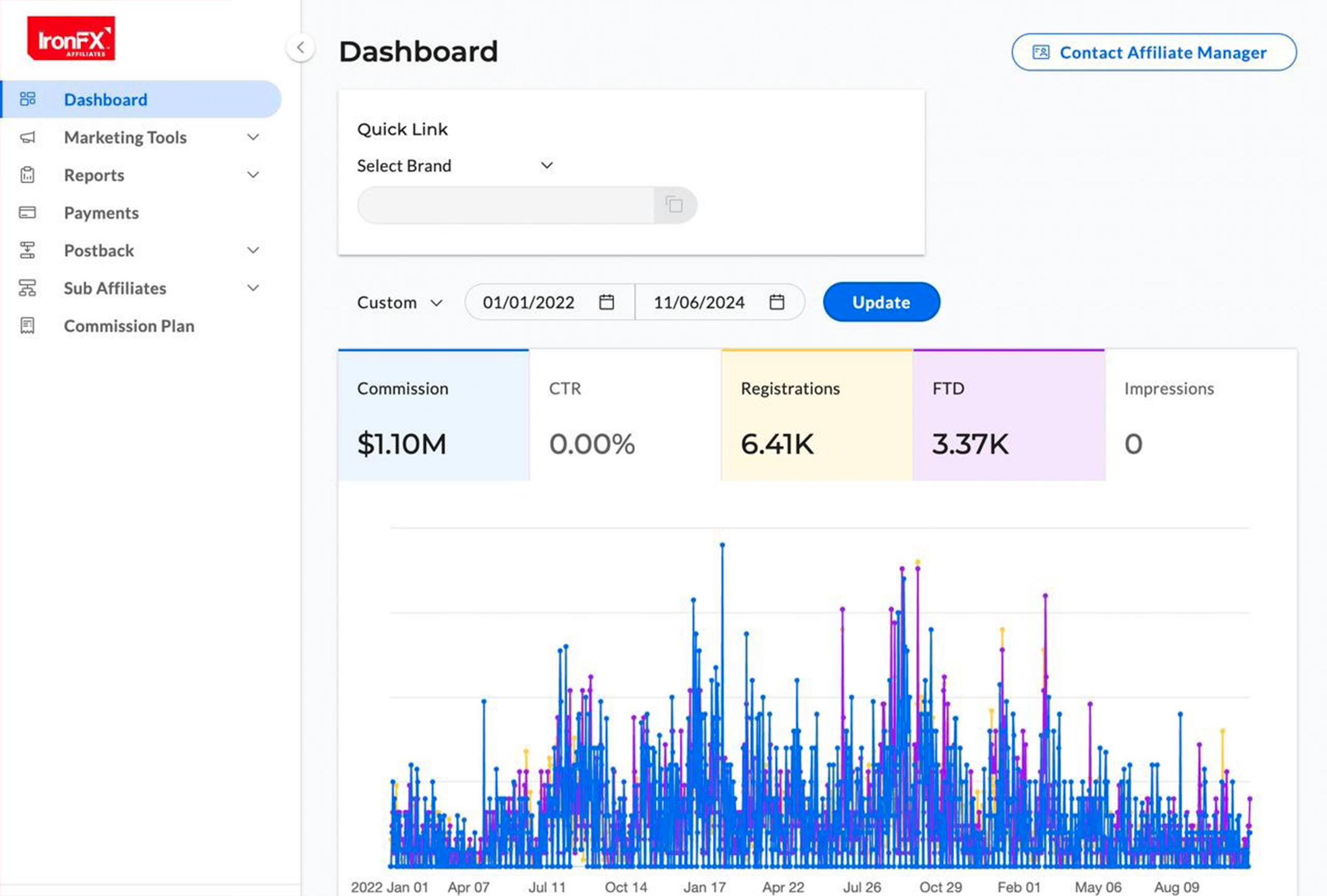This screenshot has height=896, width=1327.
Task: Open the start date calendar icon
Action: point(607,302)
